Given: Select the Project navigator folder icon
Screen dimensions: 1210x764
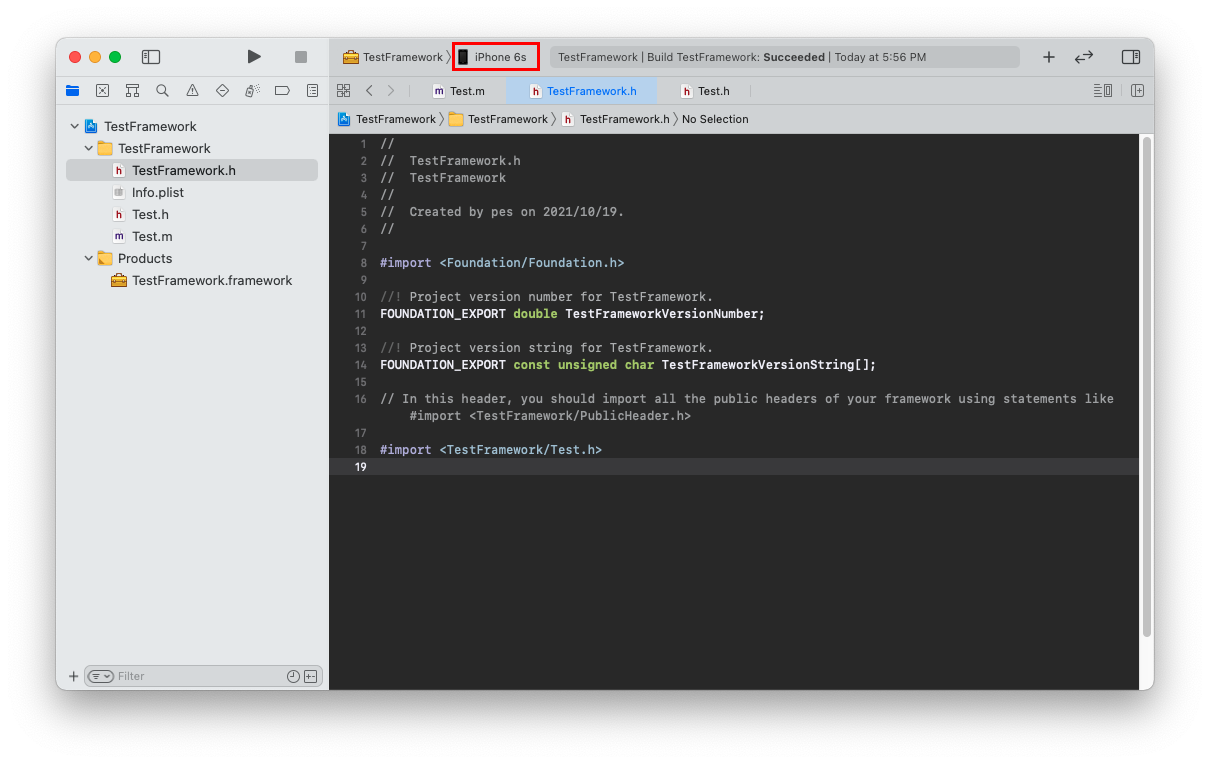Looking at the screenshot, I should click(73, 90).
